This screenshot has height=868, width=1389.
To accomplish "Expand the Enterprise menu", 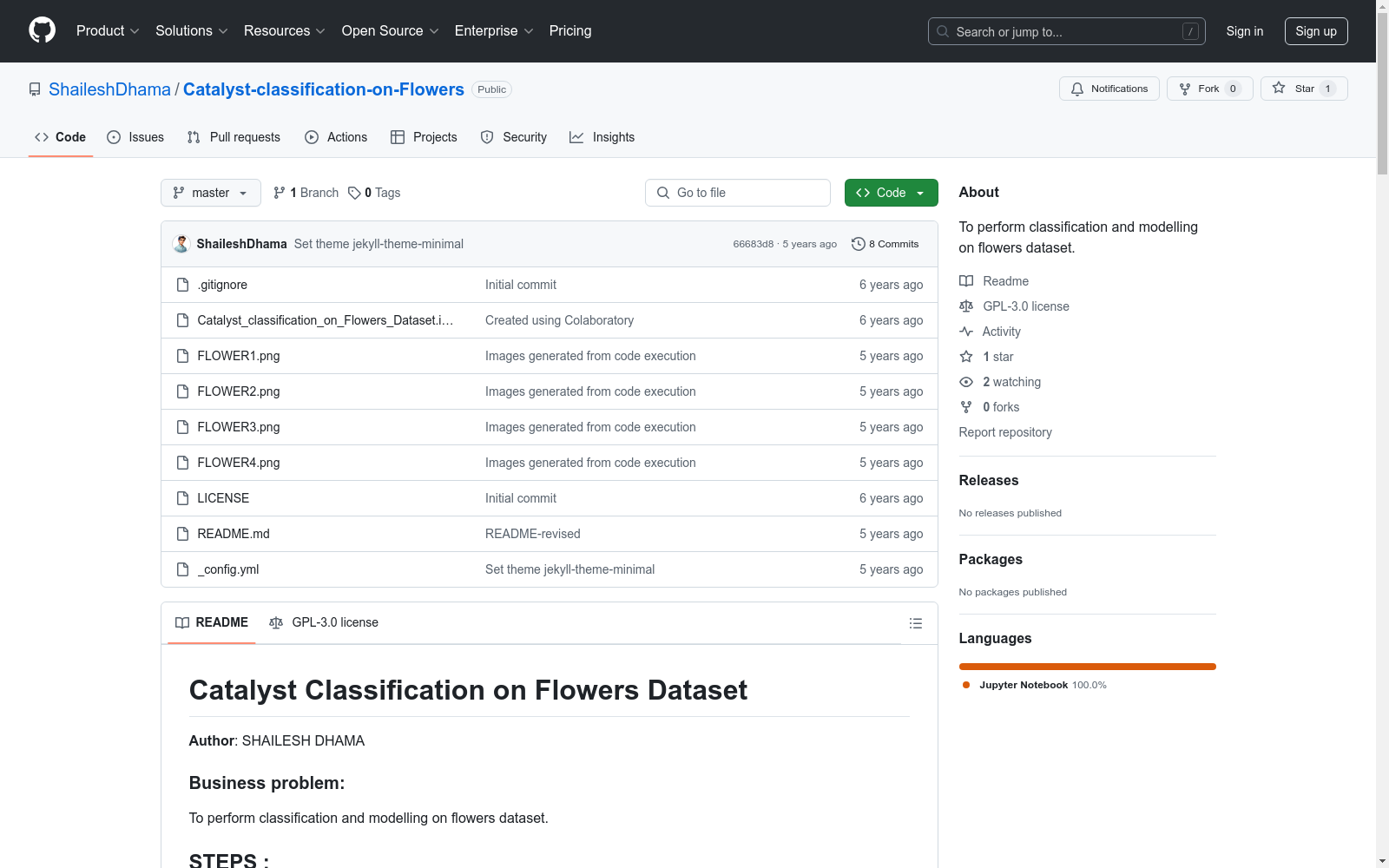I will (494, 30).
